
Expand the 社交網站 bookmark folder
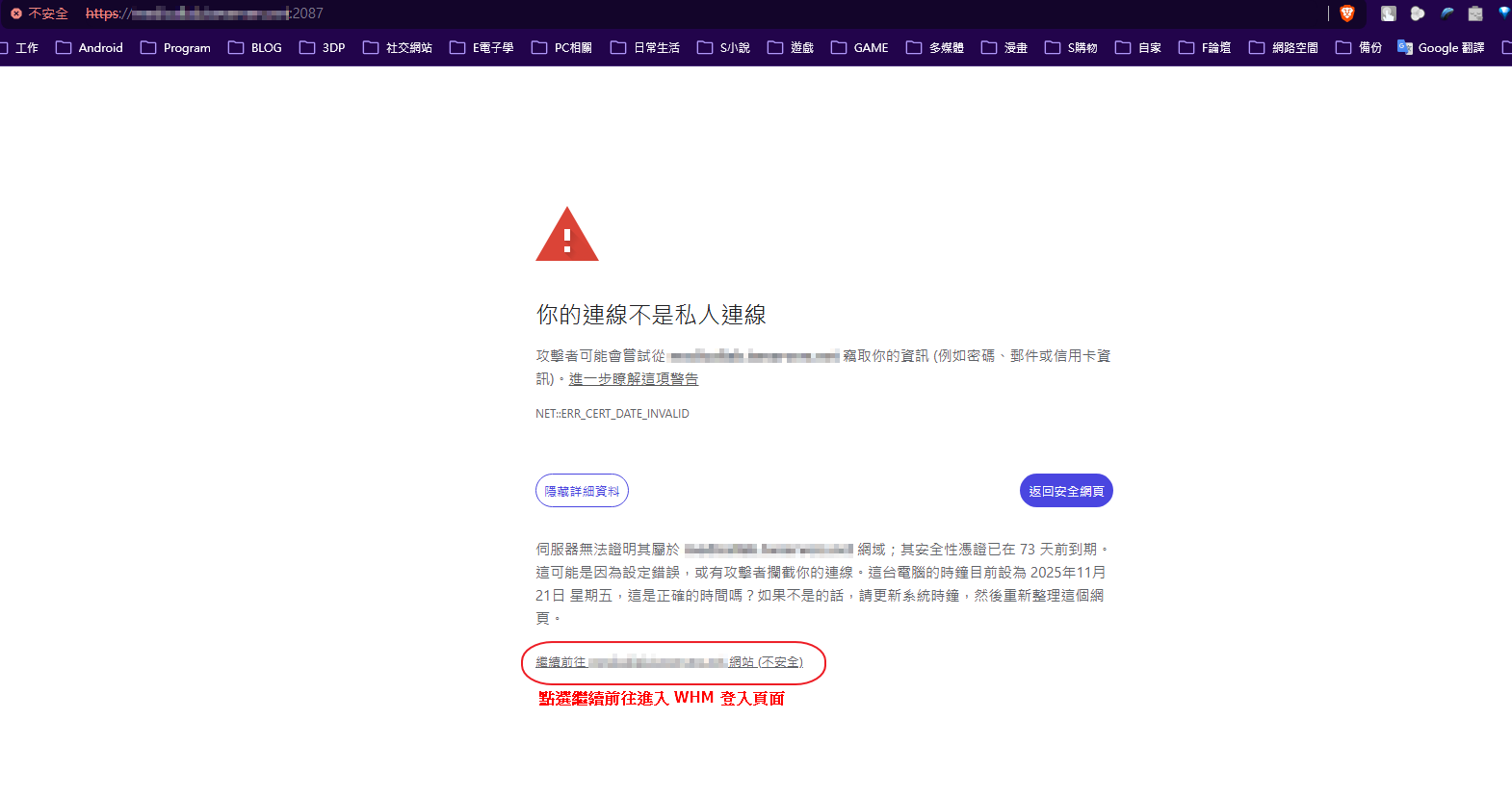point(397,48)
